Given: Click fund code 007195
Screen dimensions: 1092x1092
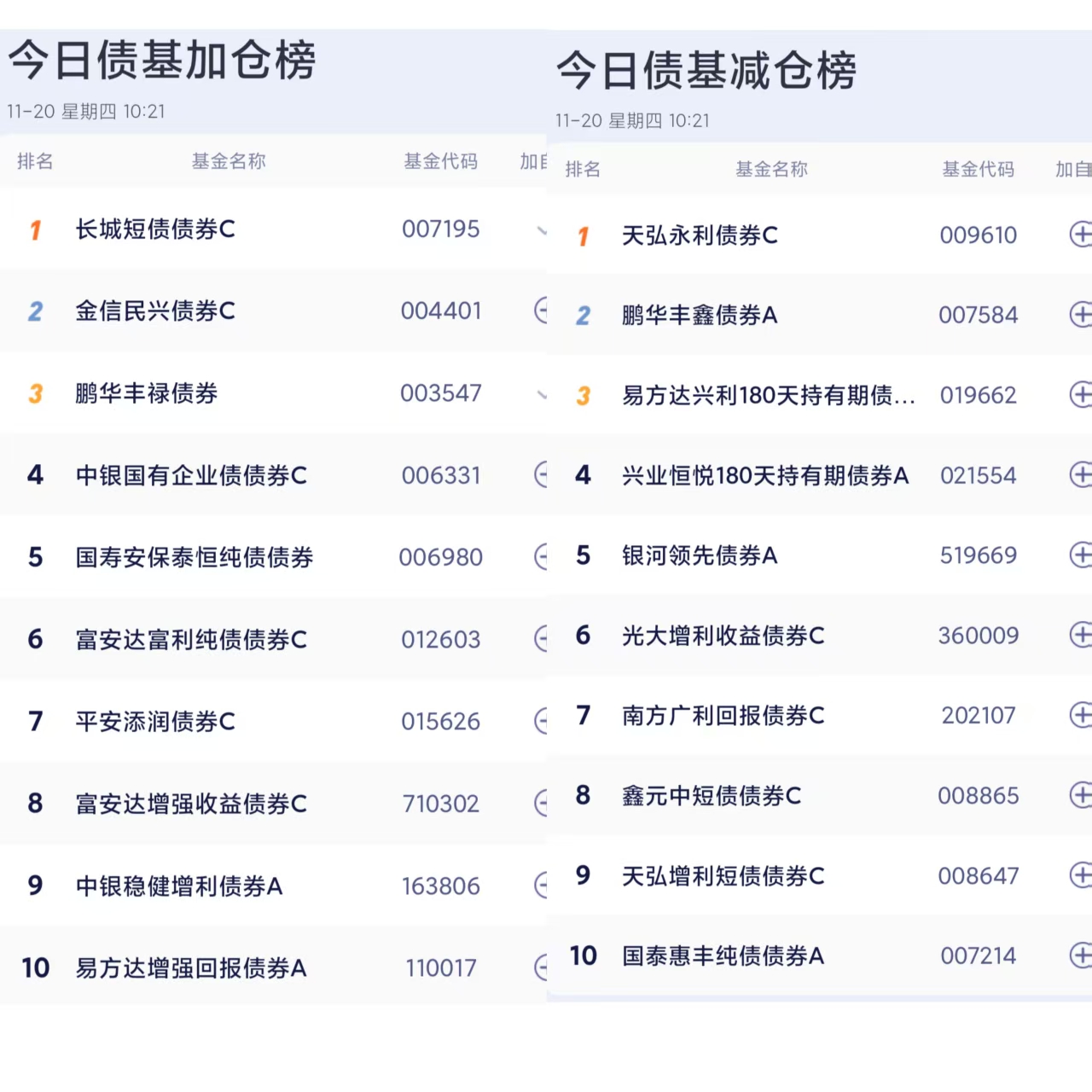Looking at the screenshot, I should tap(440, 229).
